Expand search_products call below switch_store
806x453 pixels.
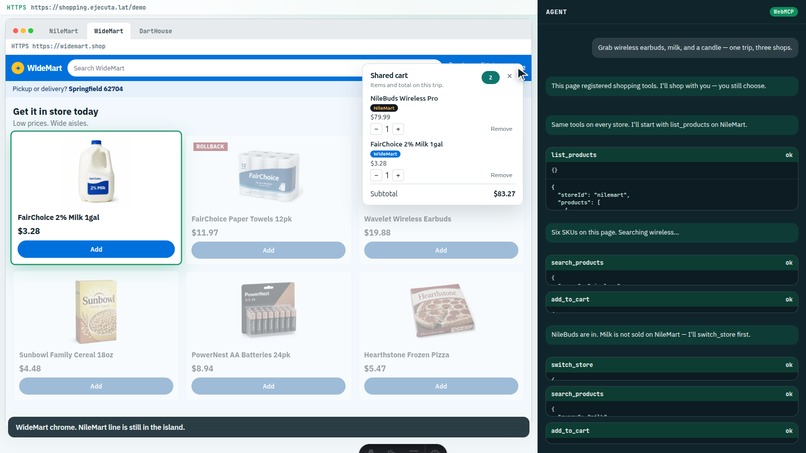pos(672,394)
